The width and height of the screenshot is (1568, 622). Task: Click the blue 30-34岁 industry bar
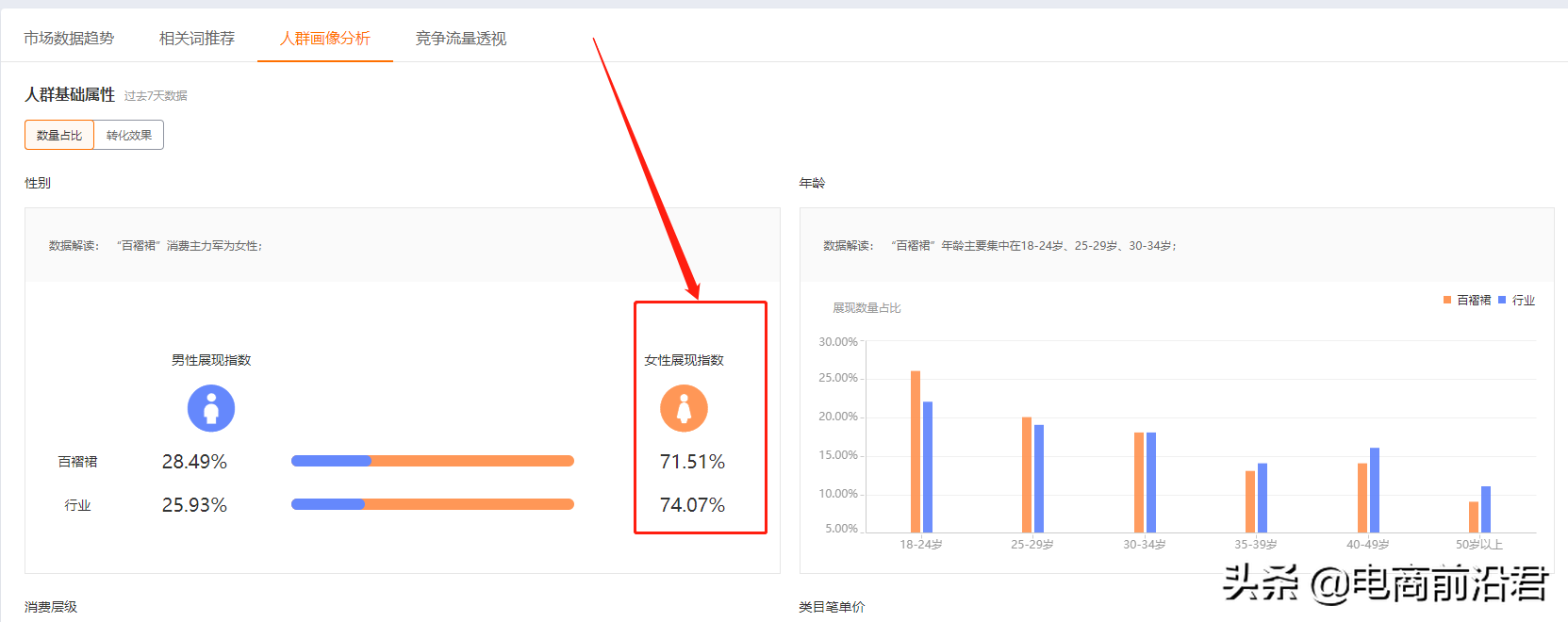(x=1151, y=483)
